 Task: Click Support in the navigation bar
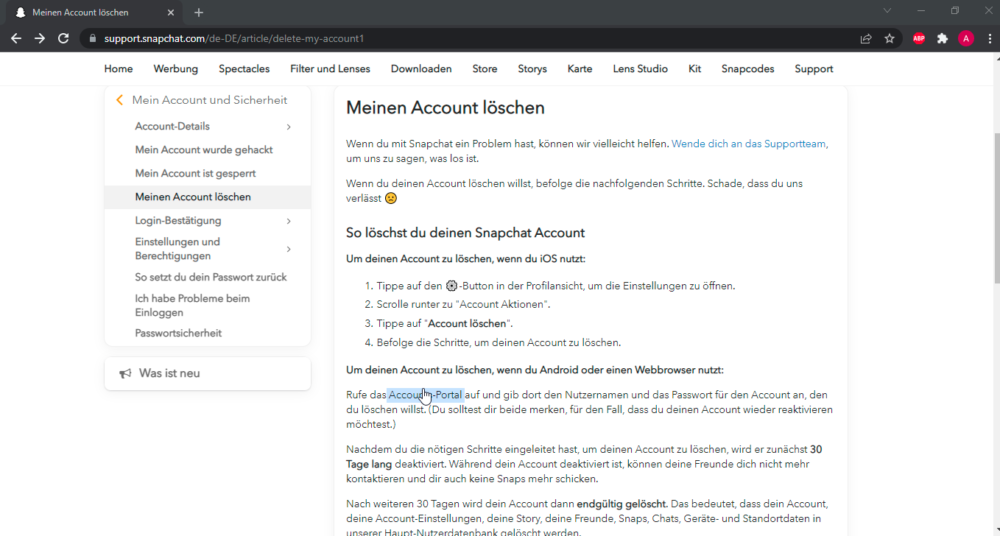tap(814, 69)
